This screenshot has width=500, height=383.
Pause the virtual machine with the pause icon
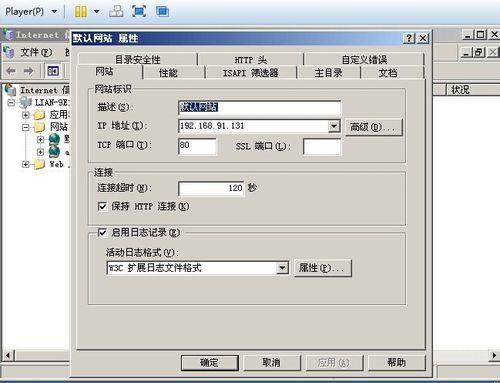80,12
